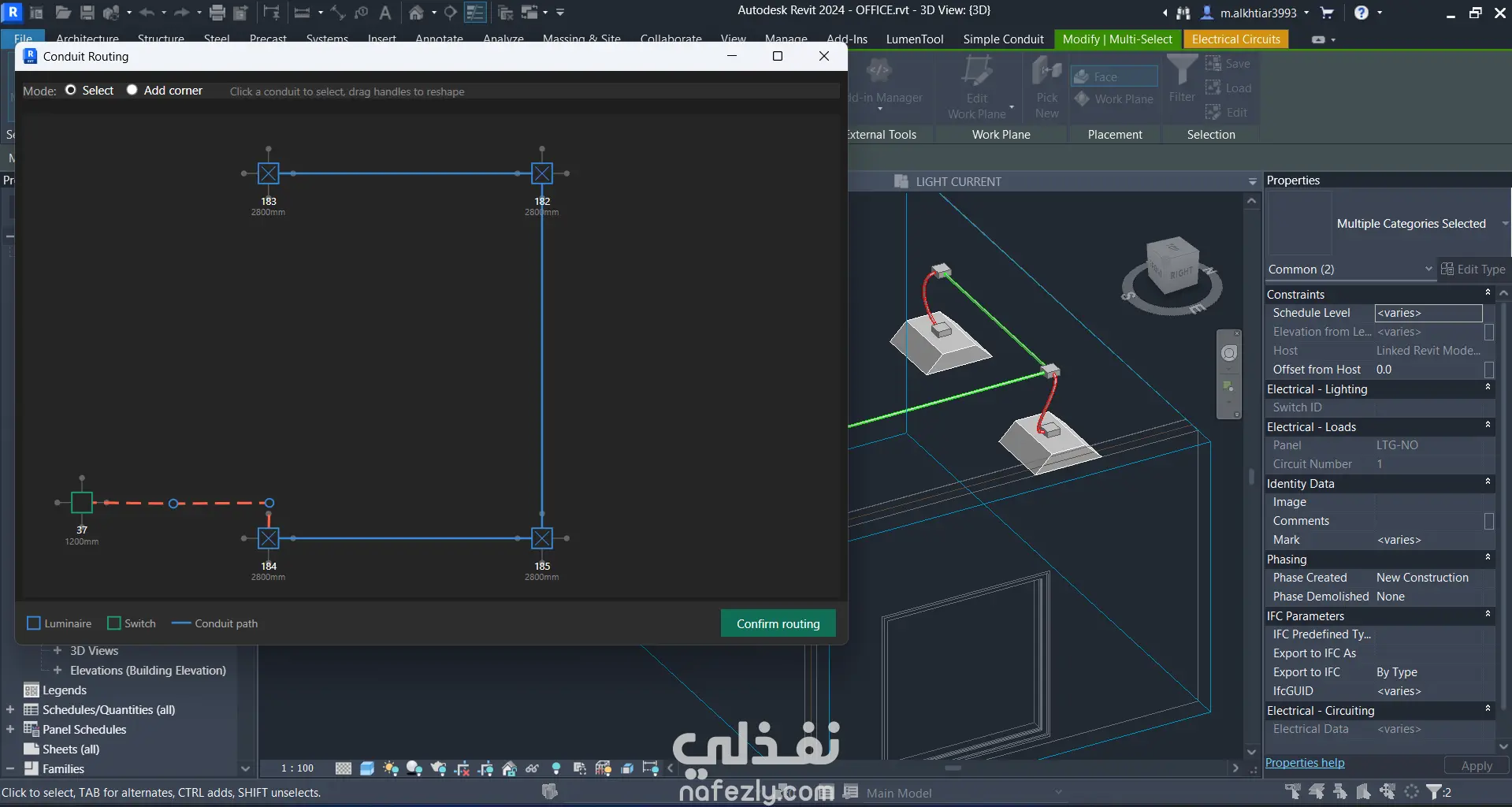Collapse the Identity Data properties group
Image resolution: width=1512 pixels, height=807 pixels.
click(1488, 482)
